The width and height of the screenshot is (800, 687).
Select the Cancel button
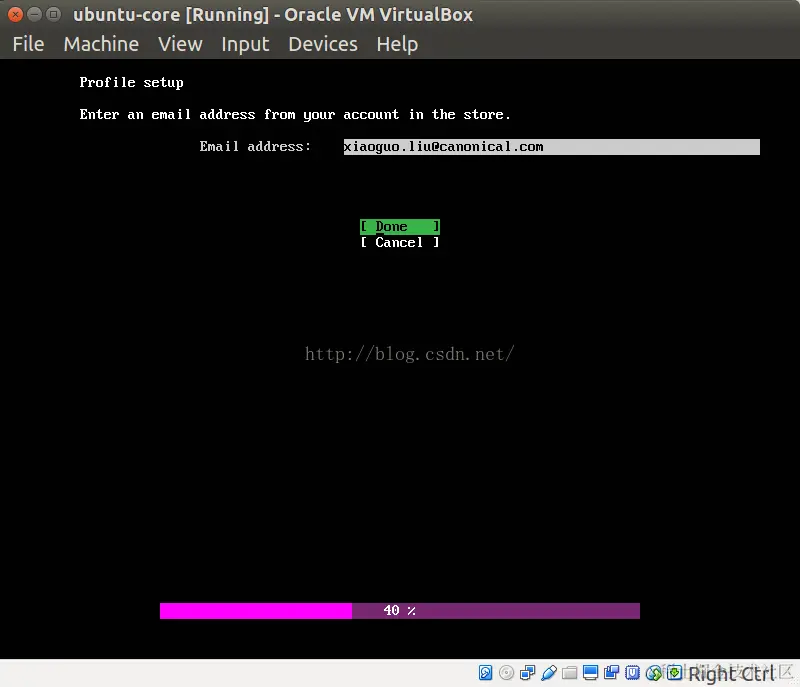point(399,243)
